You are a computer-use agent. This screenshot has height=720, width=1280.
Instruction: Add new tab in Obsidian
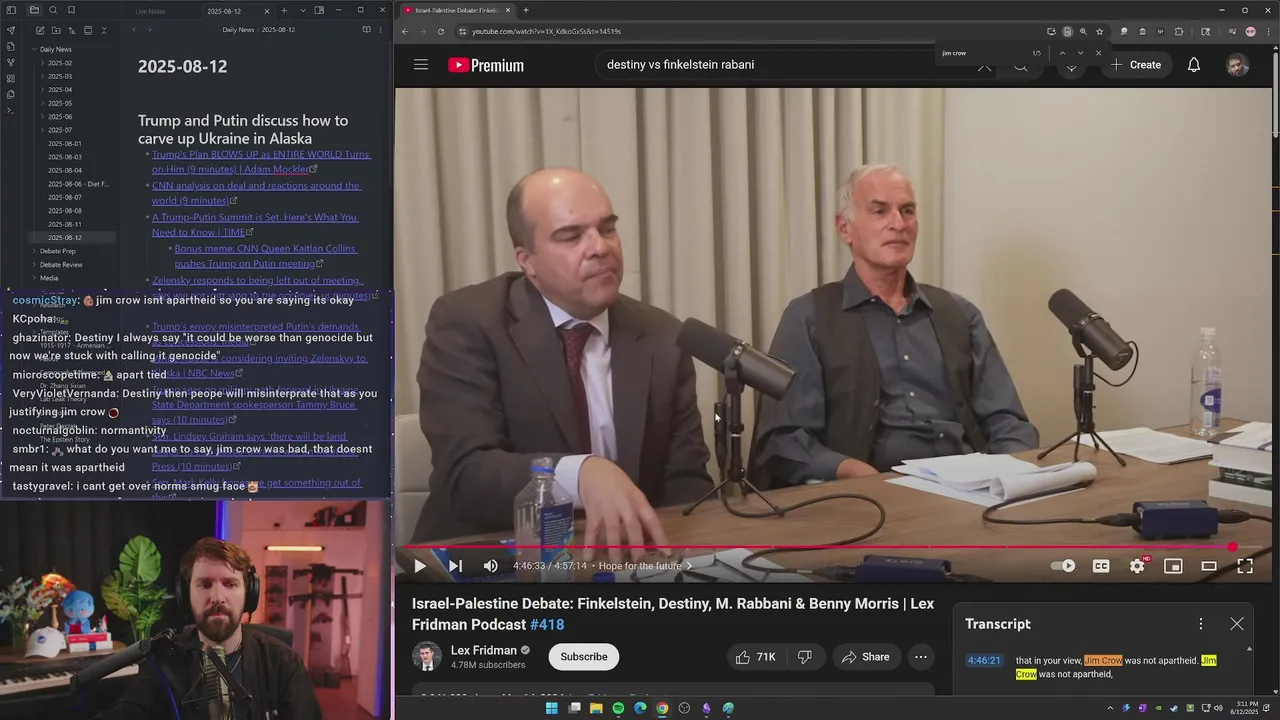284,11
